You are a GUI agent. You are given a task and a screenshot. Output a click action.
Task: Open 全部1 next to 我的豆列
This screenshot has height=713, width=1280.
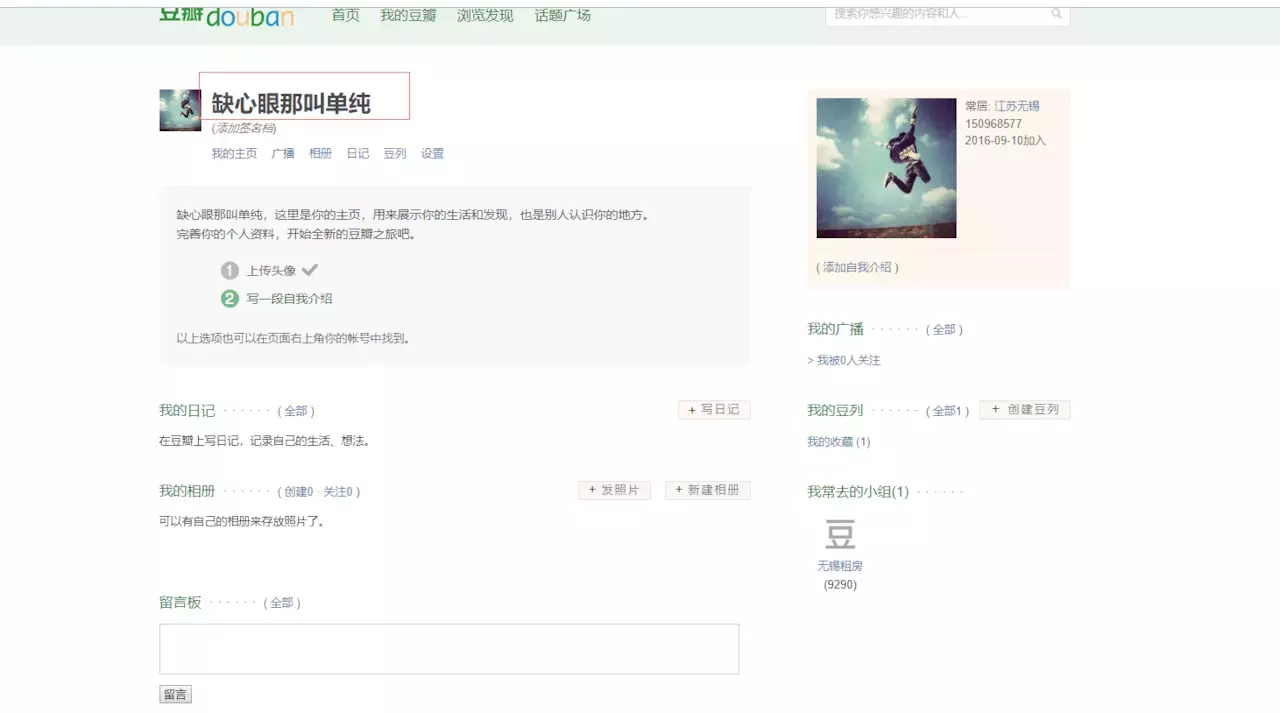click(947, 411)
